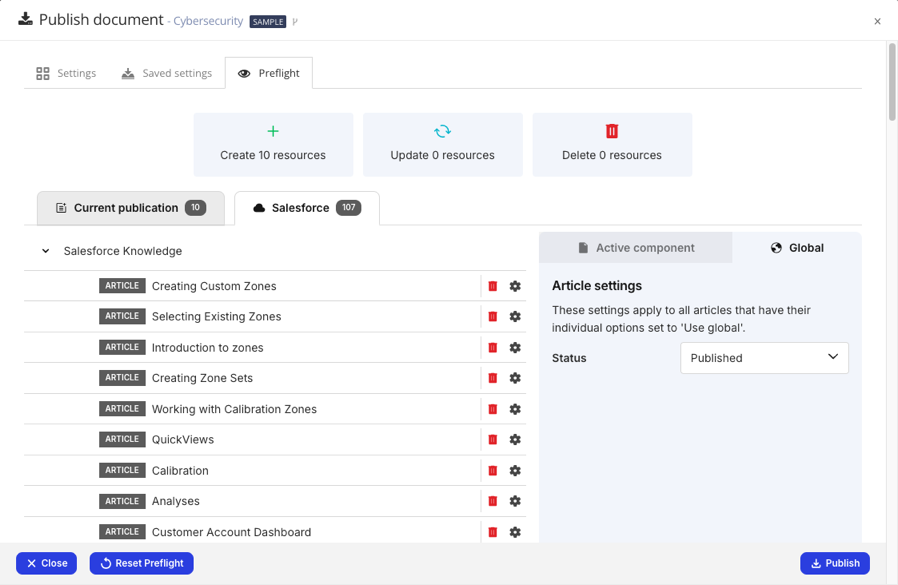Click Reset Preflight

[141, 563]
